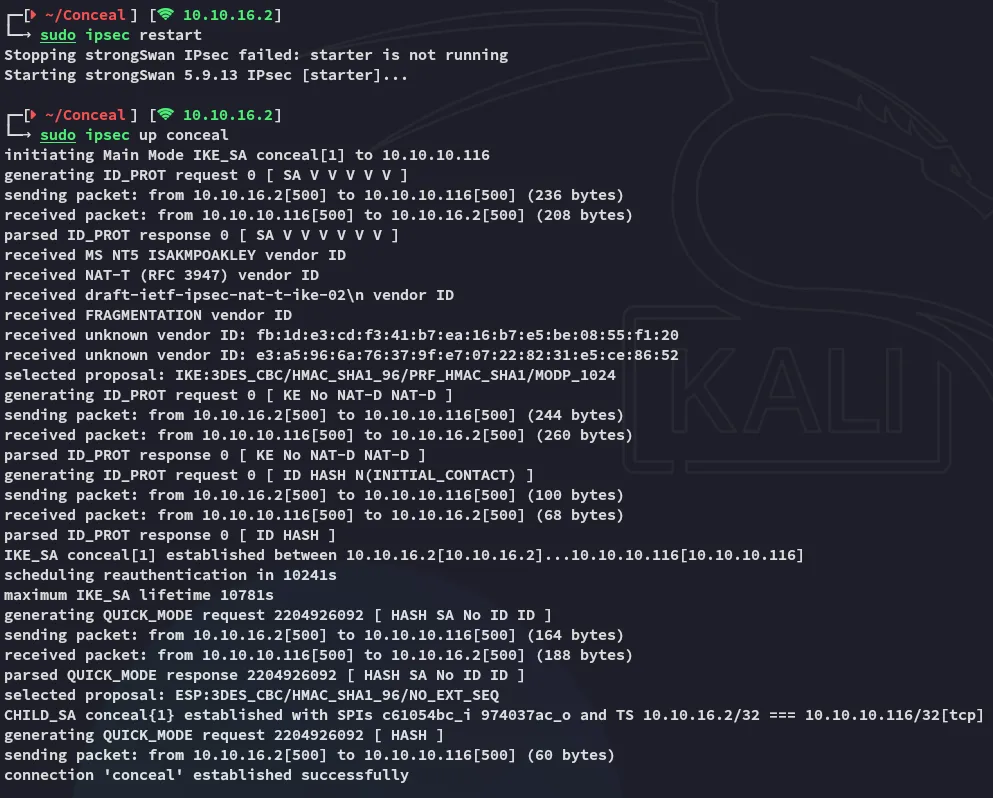
Task: Click the received FRAGMENTATION vendor ID line
Action: pyautogui.click(x=148, y=315)
